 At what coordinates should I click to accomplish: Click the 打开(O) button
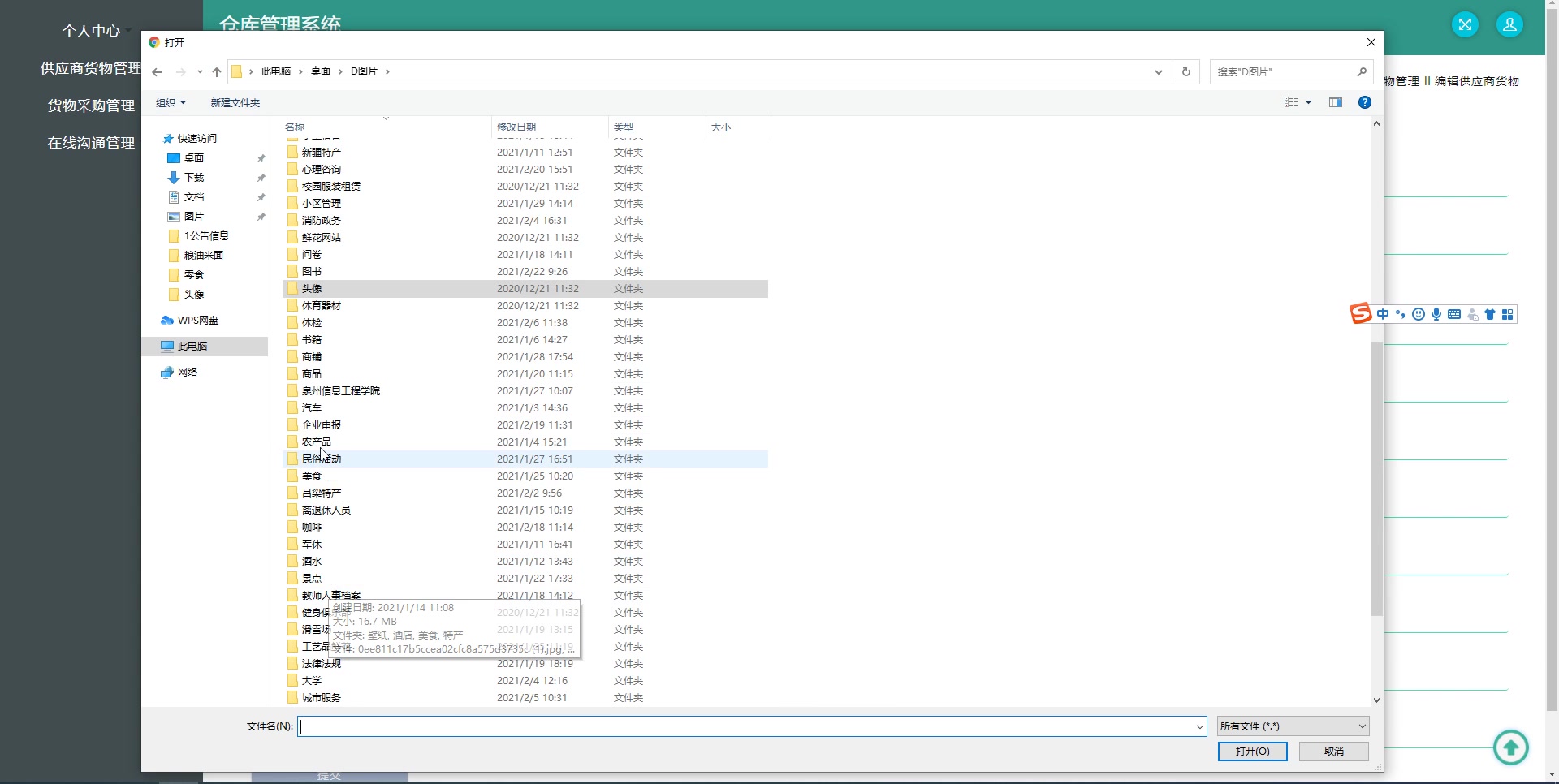[x=1252, y=752]
